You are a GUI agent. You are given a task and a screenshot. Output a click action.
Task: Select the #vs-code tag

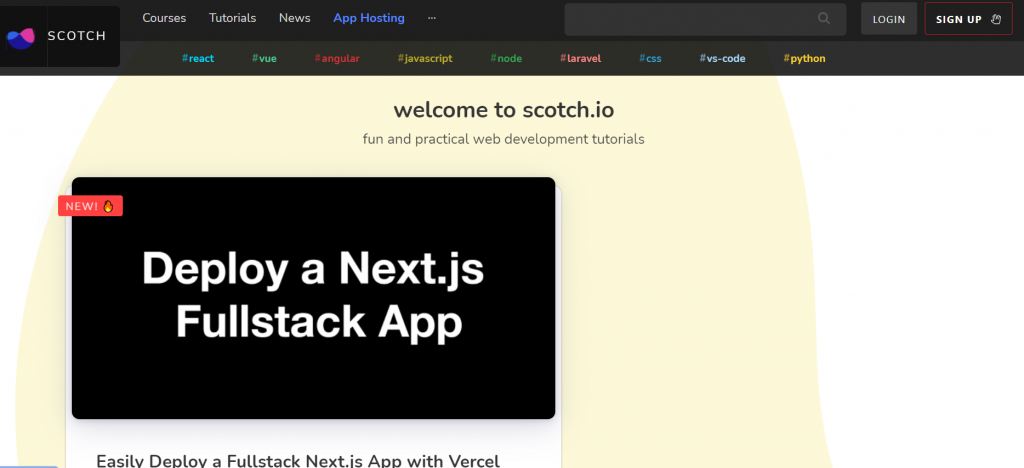point(722,58)
